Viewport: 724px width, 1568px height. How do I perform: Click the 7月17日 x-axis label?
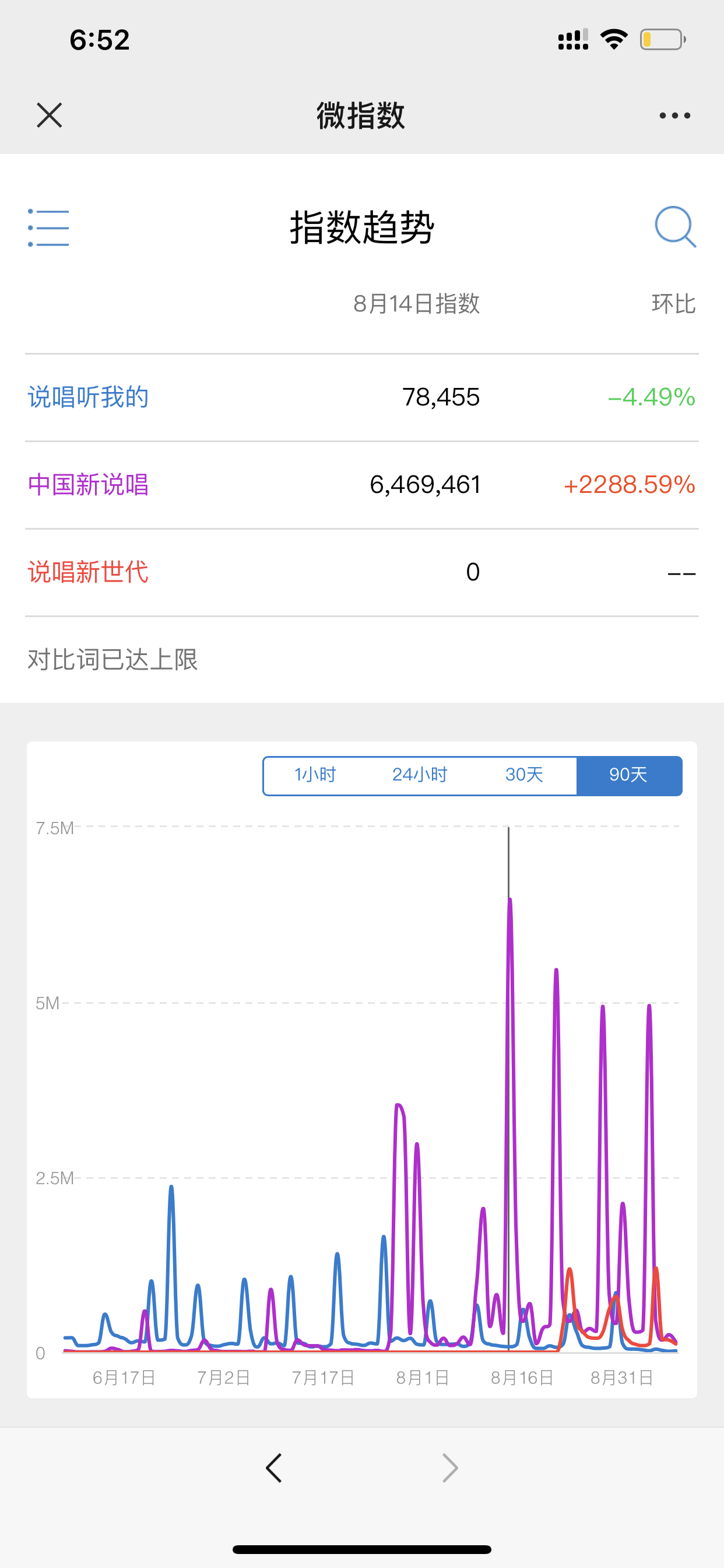[324, 1377]
